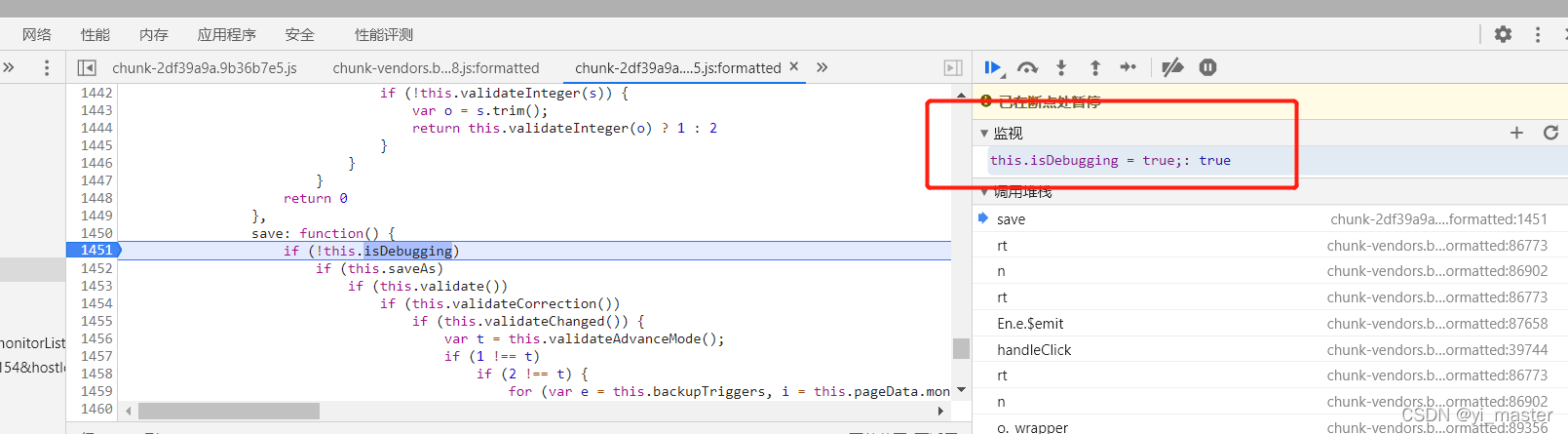
Task: Open source link chunk-vendors formatted:39744
Action: click(1436, 350)
